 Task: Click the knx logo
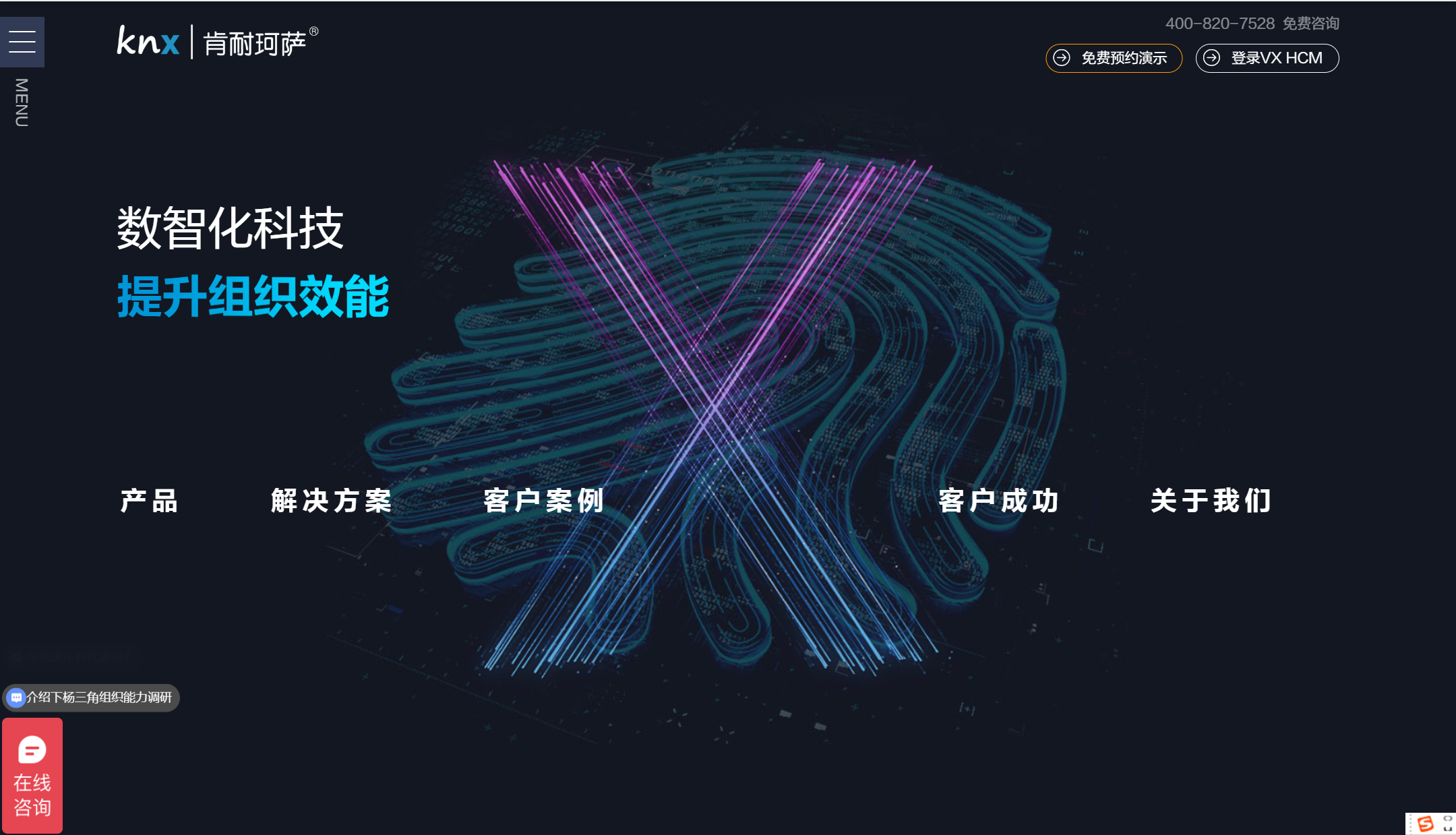(x=148, y=42)
